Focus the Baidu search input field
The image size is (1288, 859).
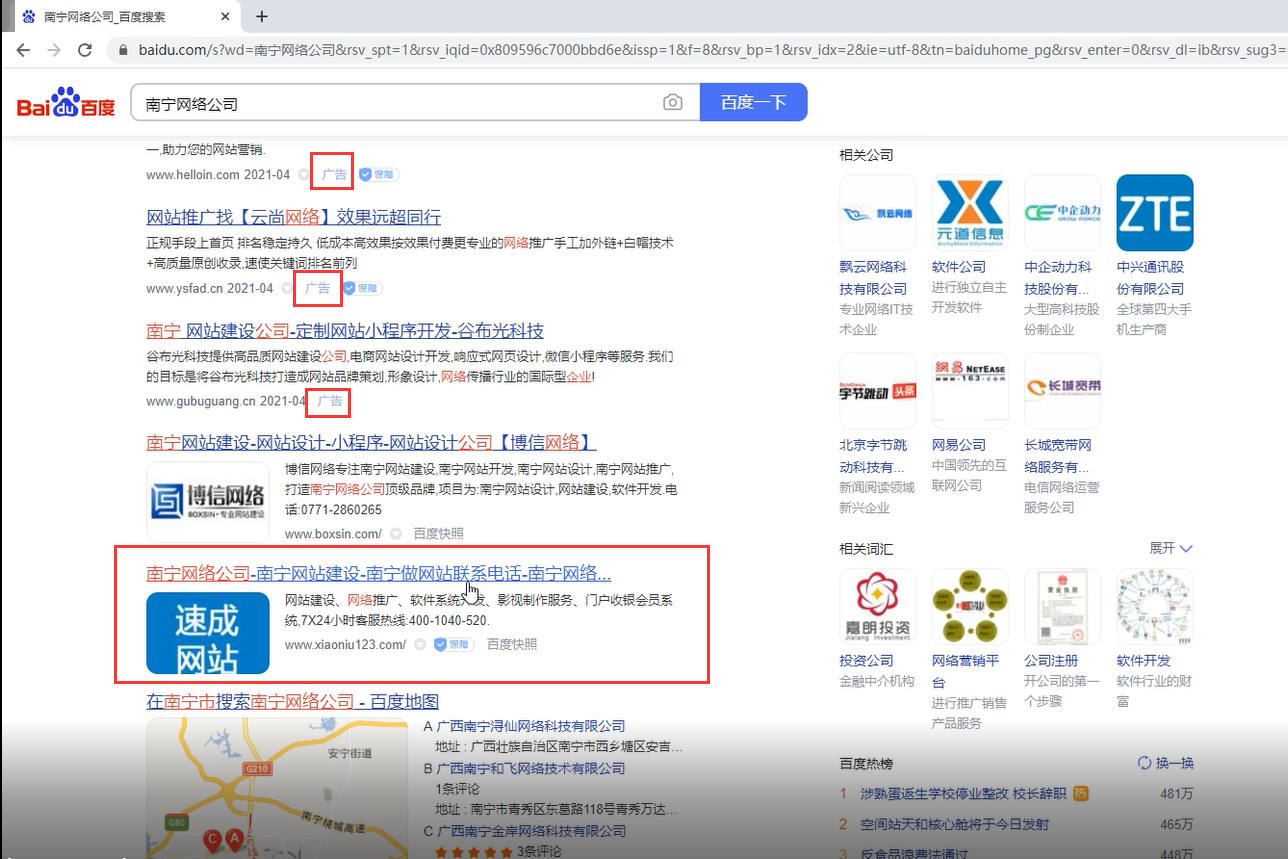coord(415,102)
